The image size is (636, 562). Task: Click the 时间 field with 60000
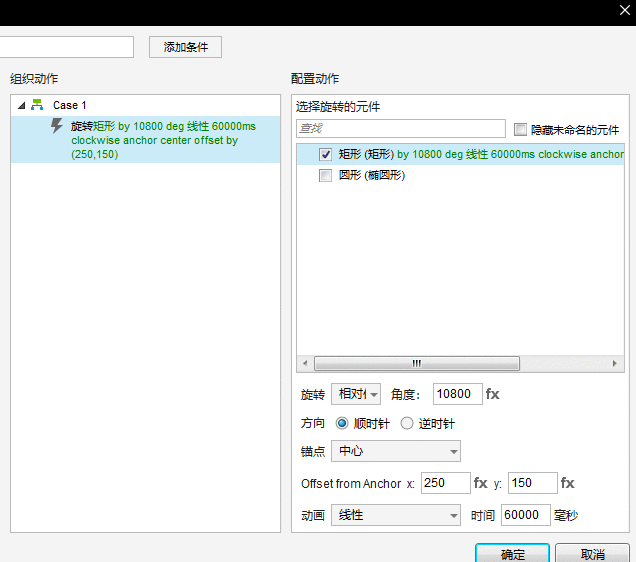[526, 515]
